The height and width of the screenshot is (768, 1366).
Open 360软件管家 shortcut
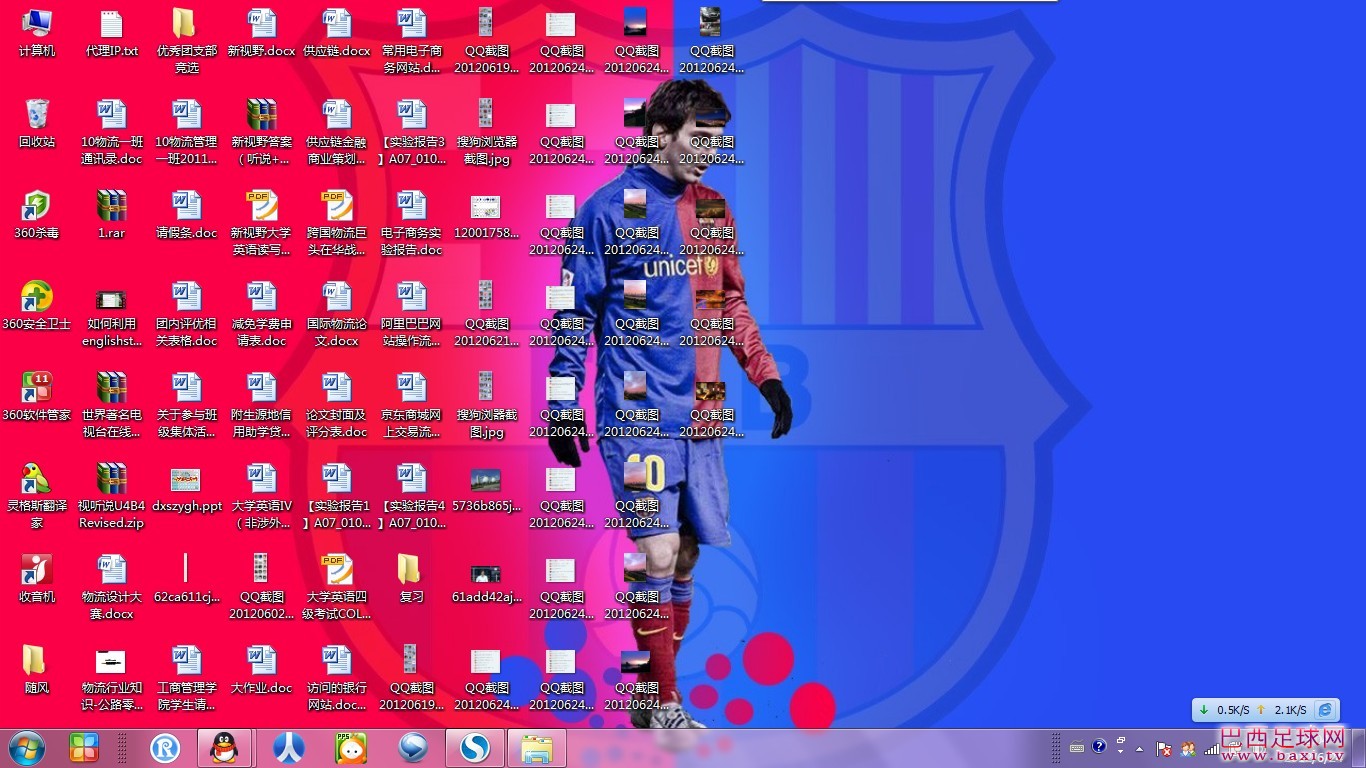point(37,396)
